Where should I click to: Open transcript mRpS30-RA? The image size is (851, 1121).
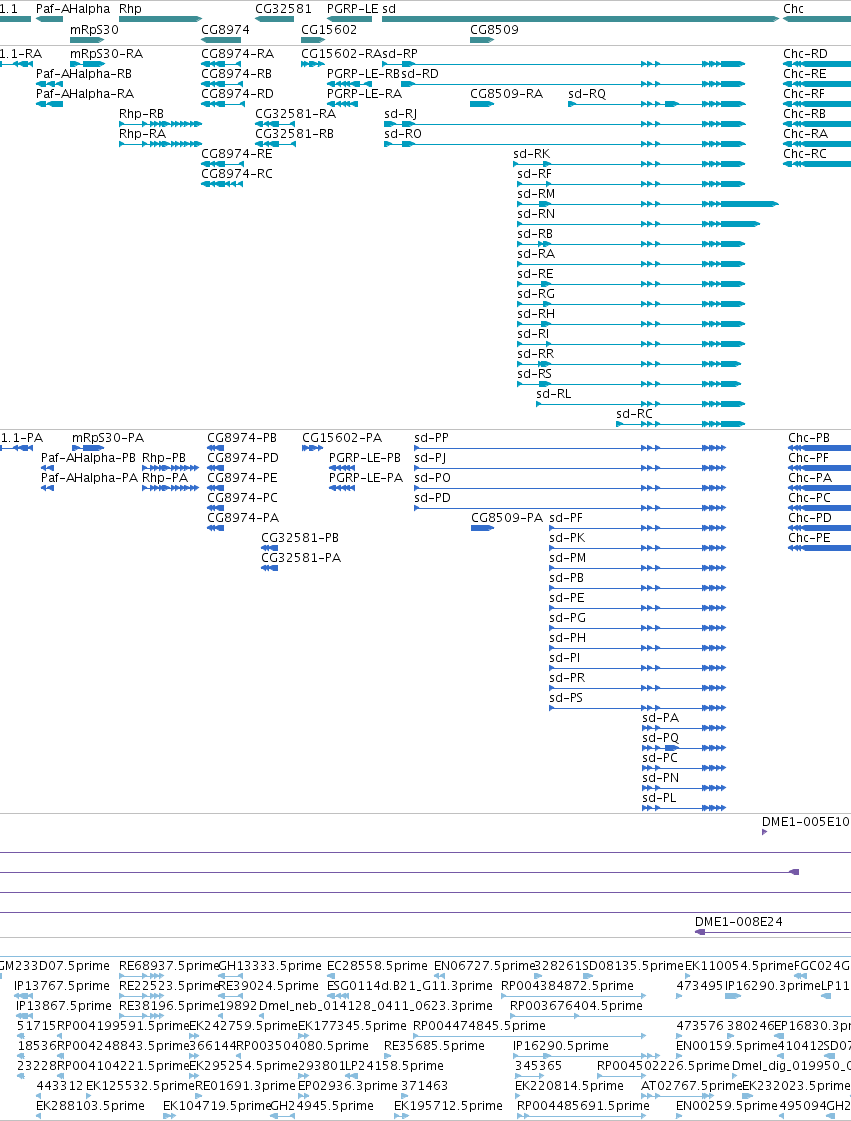point(107,54)
